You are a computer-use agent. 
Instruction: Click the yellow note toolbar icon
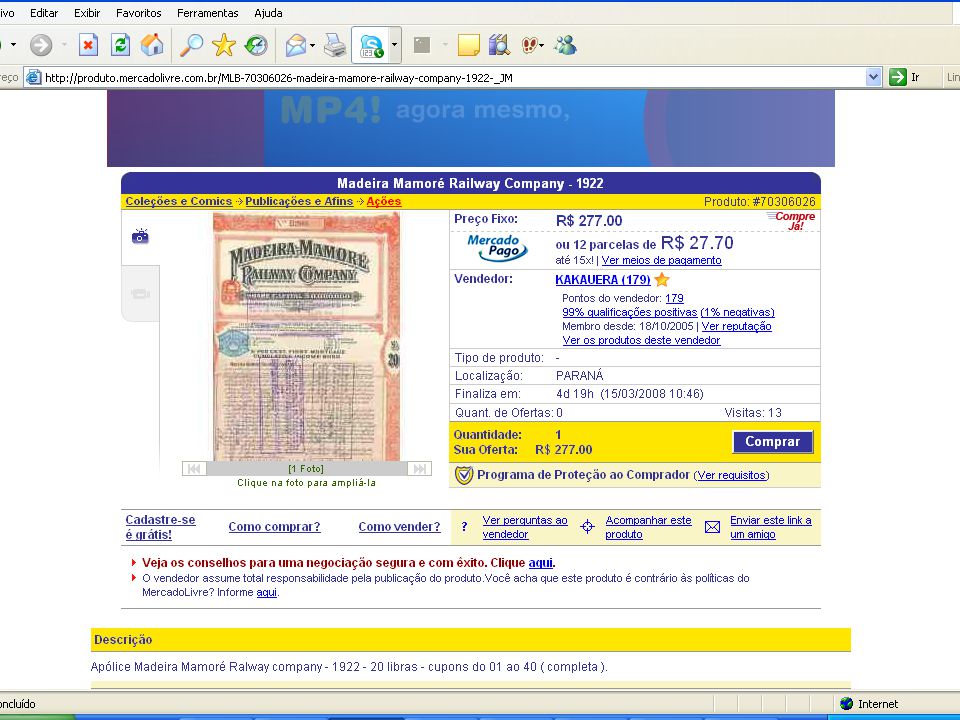(x=468, y=45)
